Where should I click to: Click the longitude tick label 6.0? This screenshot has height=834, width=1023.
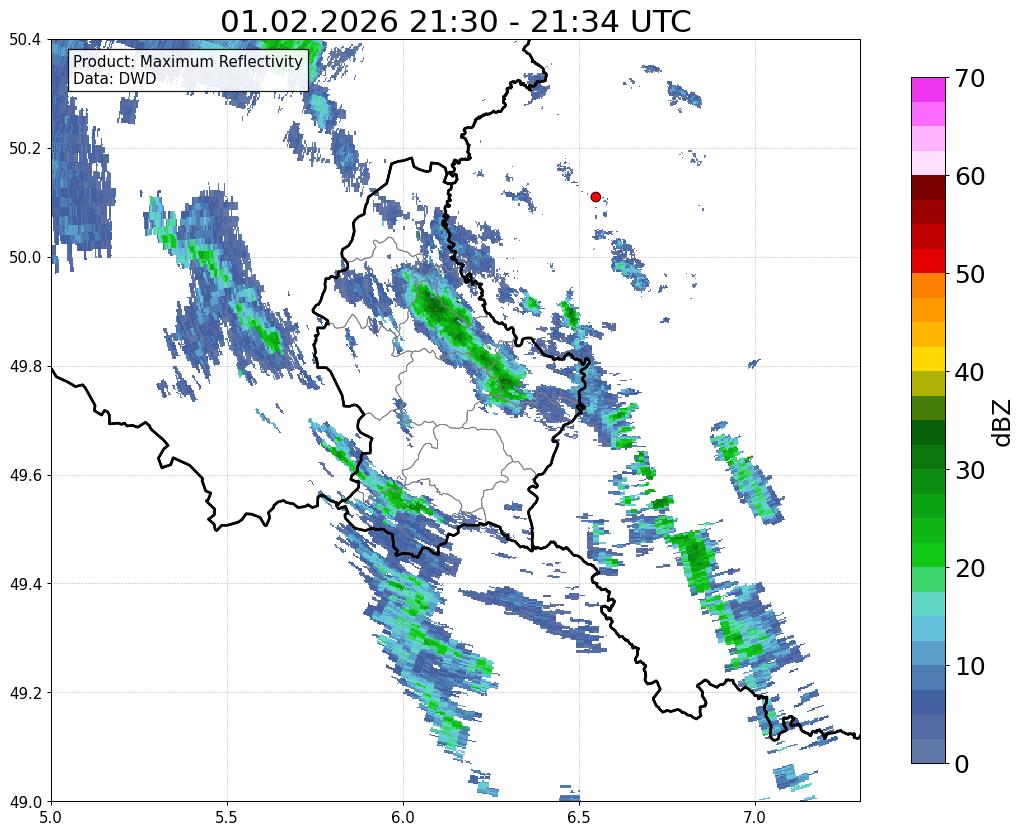pyautogui.click(x=403, y=817)
